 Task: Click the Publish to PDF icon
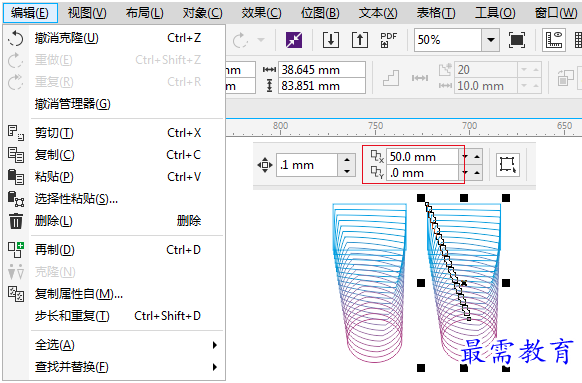tap(389, 40)
